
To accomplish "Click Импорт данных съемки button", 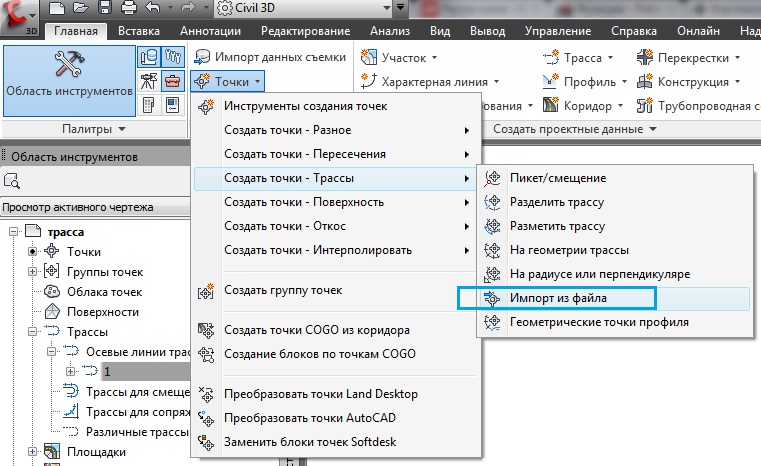I will pos(270,57).
